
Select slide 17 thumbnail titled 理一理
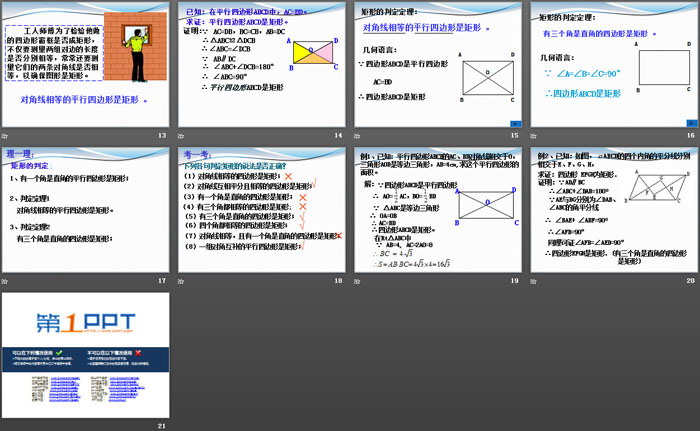click(86, 210)
